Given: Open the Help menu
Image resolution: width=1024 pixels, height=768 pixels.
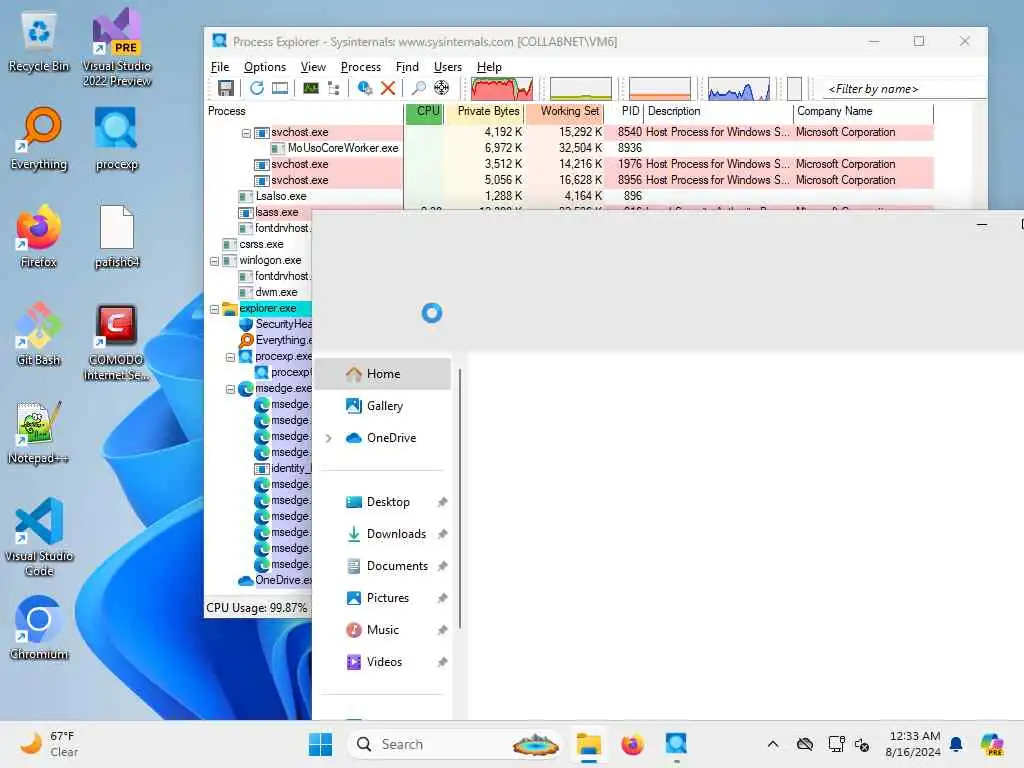Looking at the screenshot, I should pos(489,67).
